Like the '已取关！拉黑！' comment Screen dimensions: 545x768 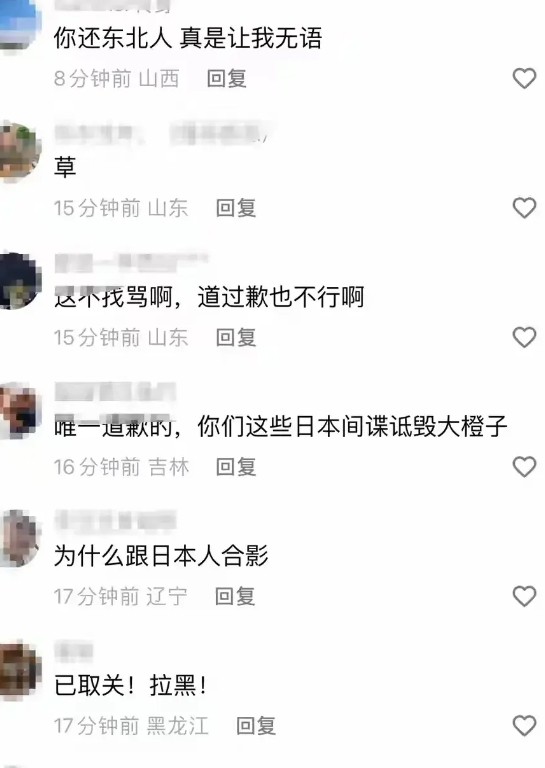point(524,725)
